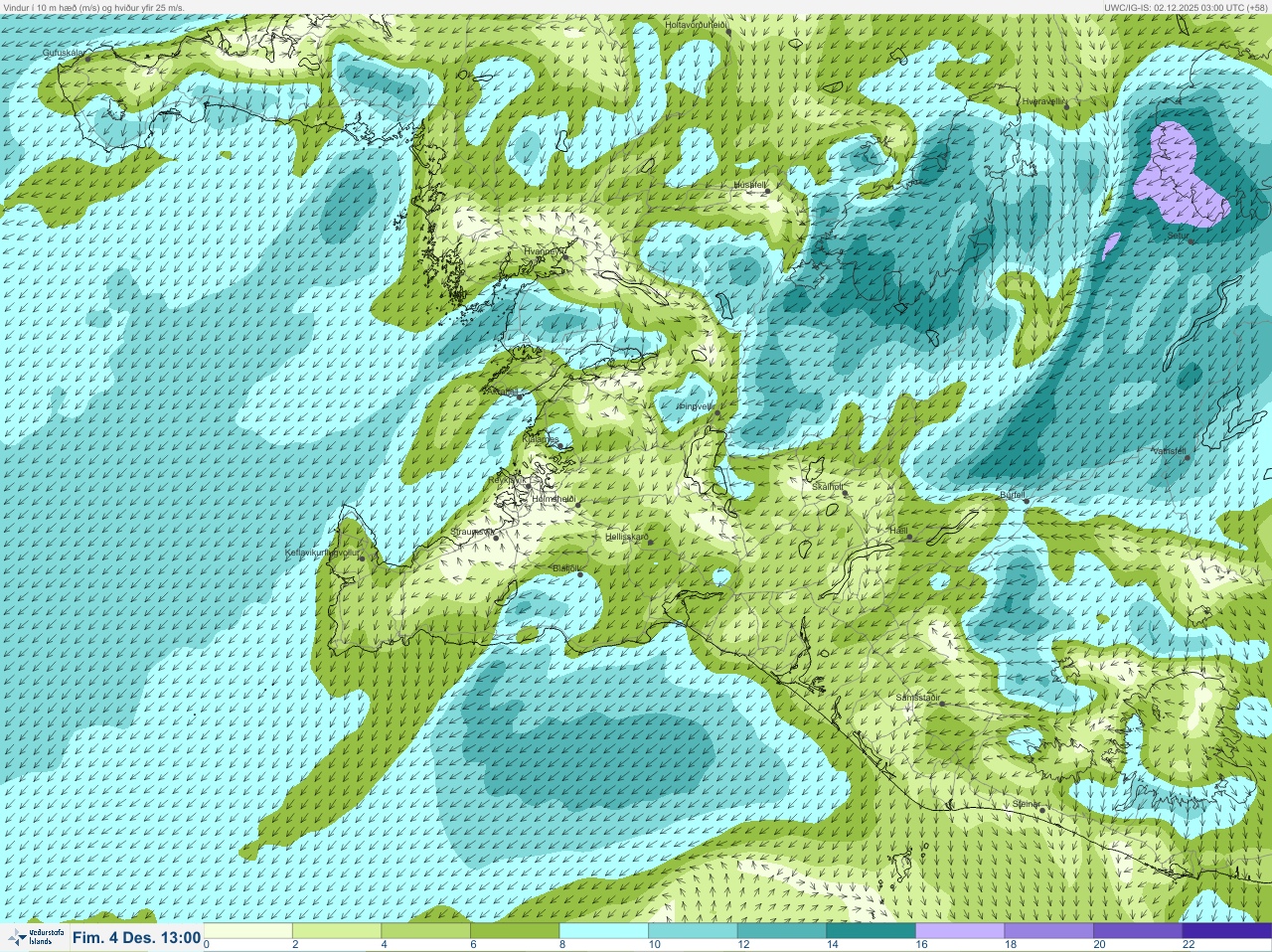
Task: Click the Sámsstaðir station label
Action: (x=917, y=698)
